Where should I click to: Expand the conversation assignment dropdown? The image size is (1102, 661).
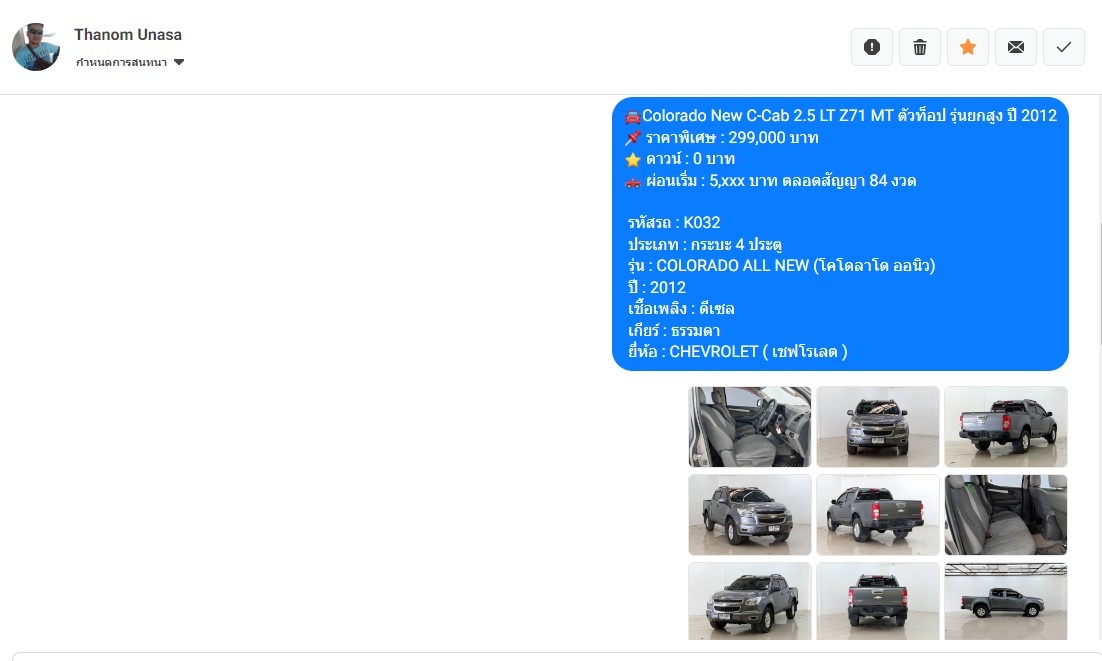130,63
